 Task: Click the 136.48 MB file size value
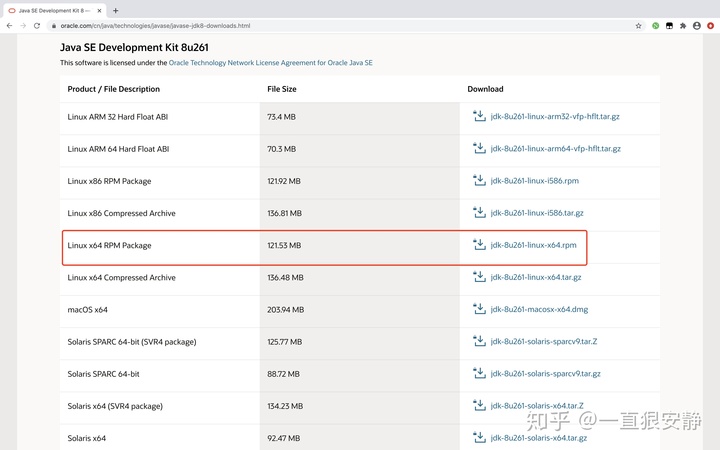pos(285,277)
